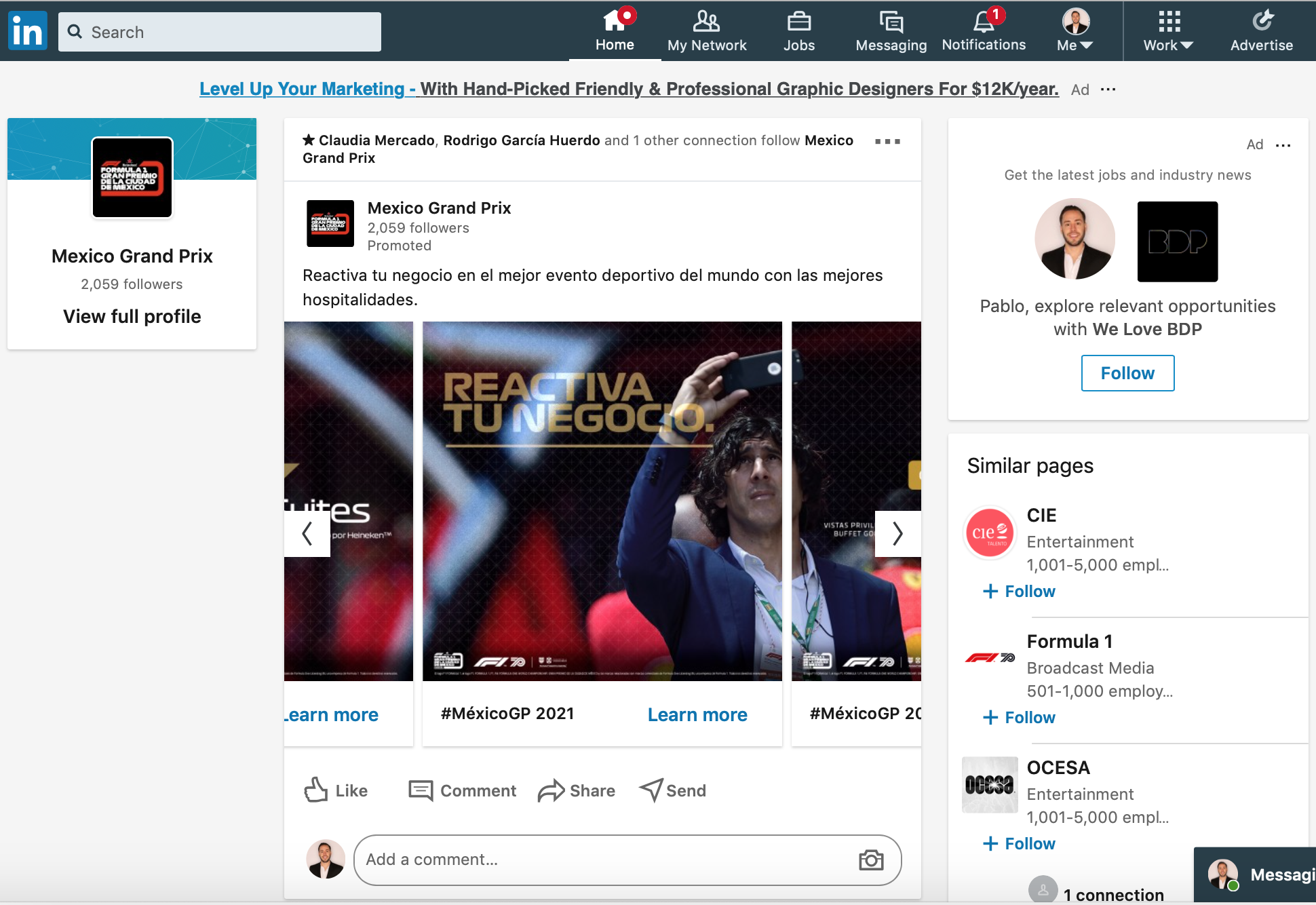Open the CIE similar page name
This screenshot has width=1316, height=905.
[x=1041, y=516]
